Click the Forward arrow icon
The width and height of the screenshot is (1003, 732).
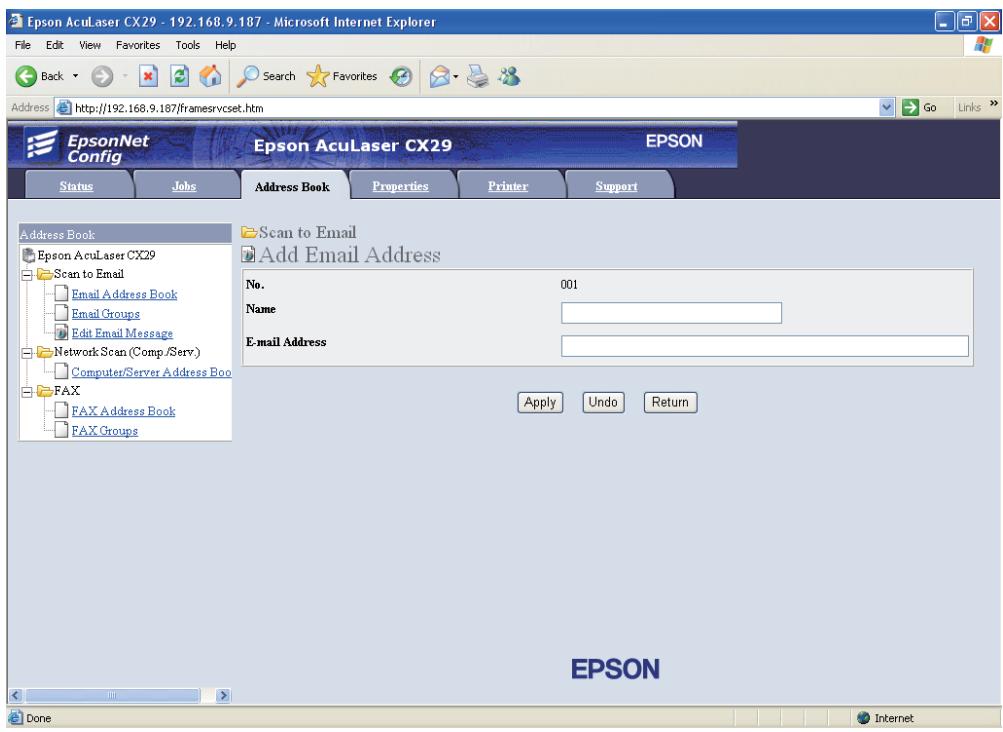[x=101, y=76]
